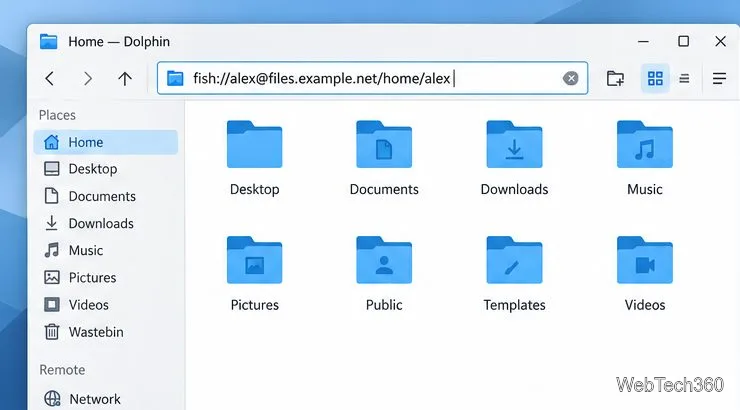Select Desktop in the Places panel
Screen dimensions: 740x410
(x=106, y=169)
